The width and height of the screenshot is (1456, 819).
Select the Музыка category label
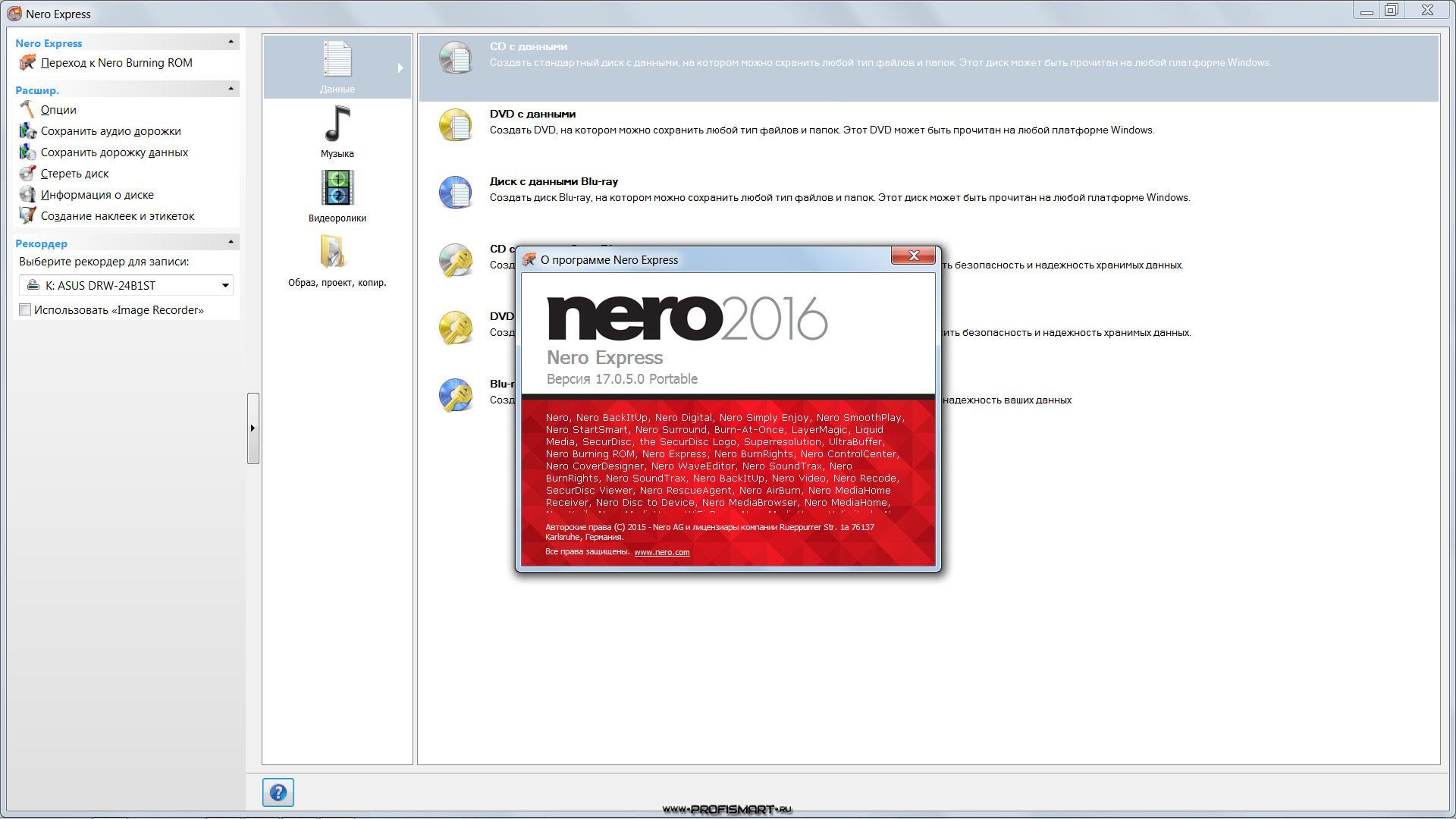tap(337, 154)
